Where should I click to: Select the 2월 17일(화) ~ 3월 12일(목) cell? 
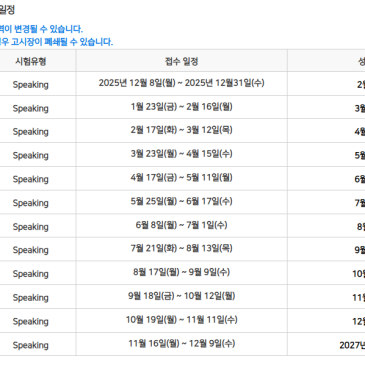click(182, 130)
